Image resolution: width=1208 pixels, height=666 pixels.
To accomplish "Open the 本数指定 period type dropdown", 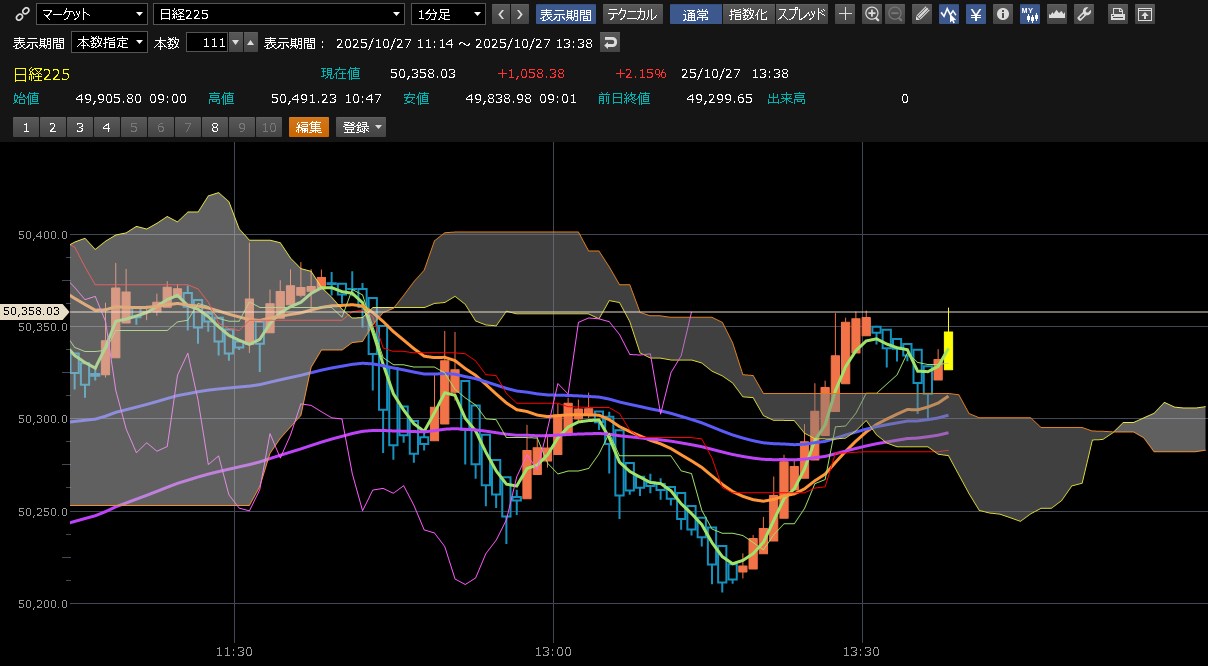I will (109, 43).
